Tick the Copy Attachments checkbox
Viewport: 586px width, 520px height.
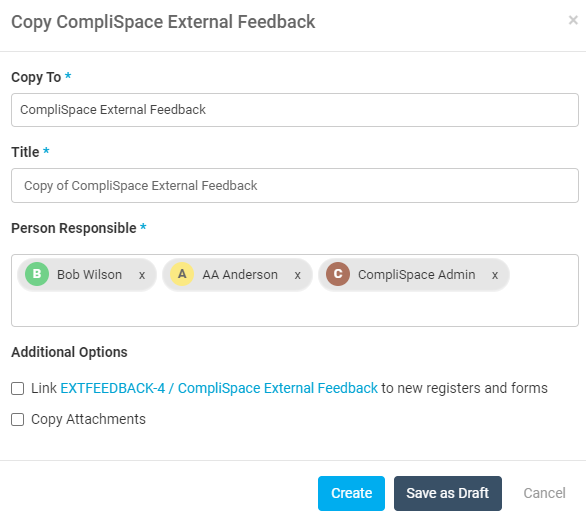point(18,419)
